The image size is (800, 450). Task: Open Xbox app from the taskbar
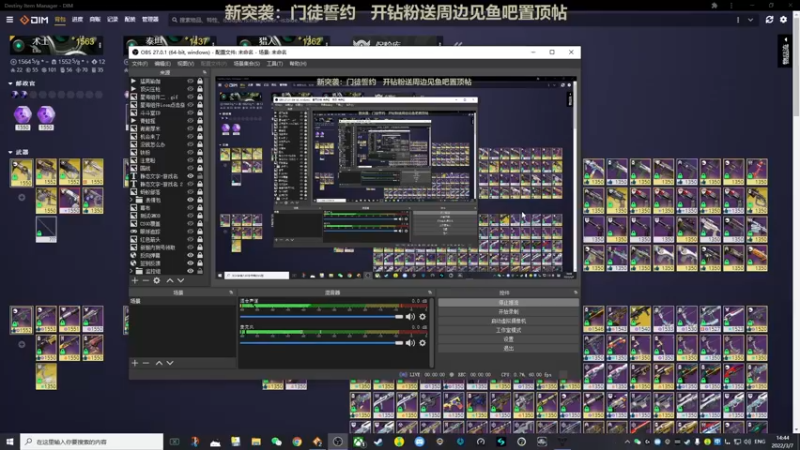point(359,442)
